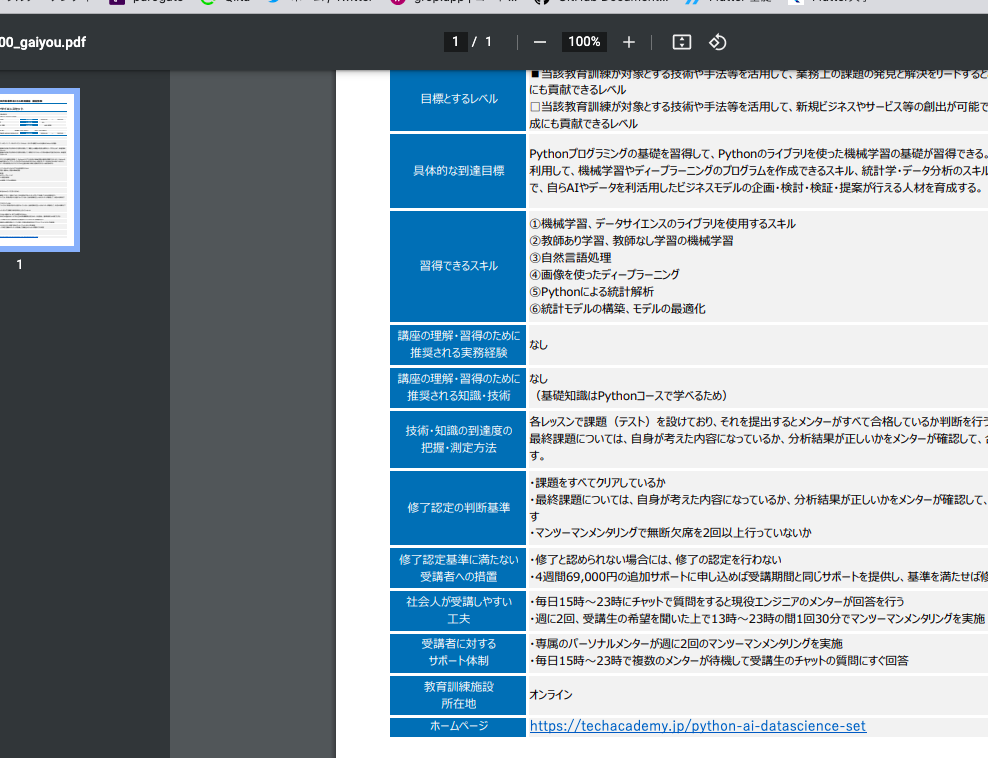988x758 pixels.
Task: Click the 推奨される実務経験 header cell
Action: tap(458, 344)
